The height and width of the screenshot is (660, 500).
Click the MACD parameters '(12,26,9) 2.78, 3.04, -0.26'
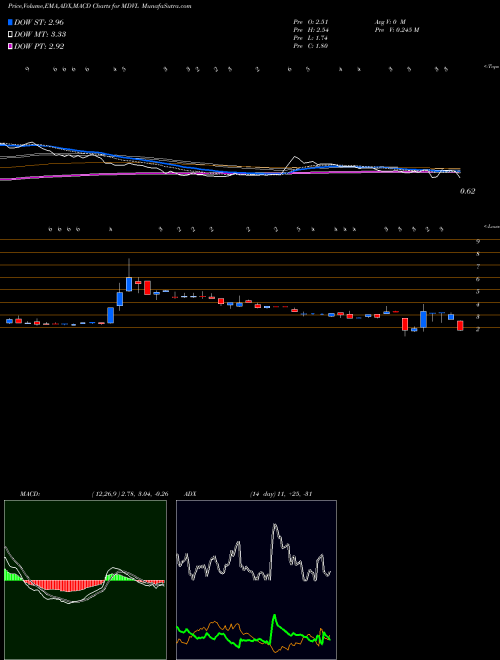(130, 494)
